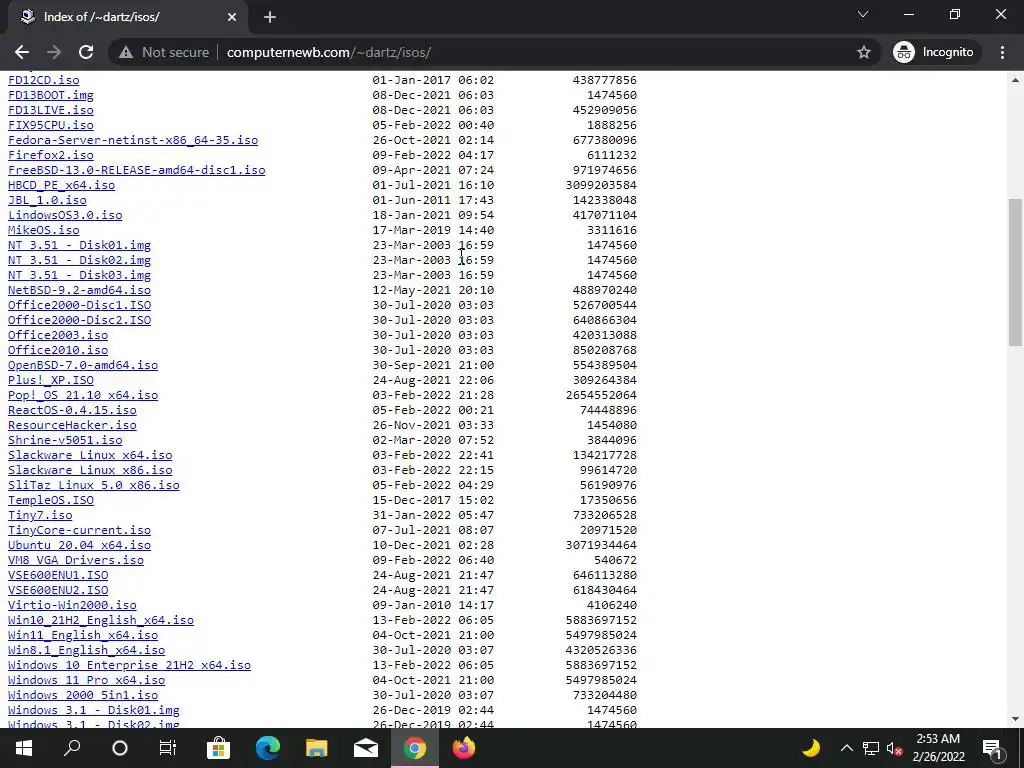Download Win11_English_x64.iso
The image size is (1024, 768).
click(x=83, y=635)
